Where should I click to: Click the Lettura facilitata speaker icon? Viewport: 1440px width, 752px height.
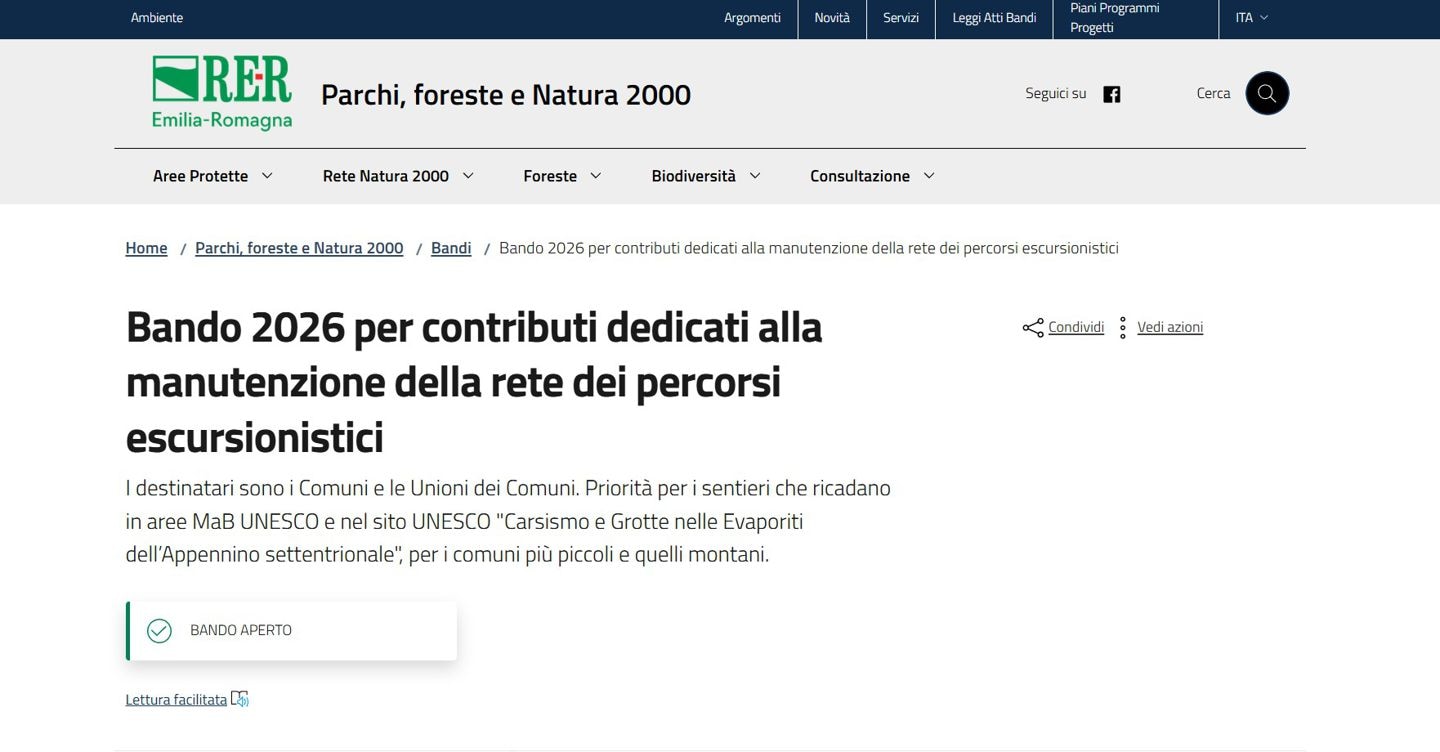[240, 699]
